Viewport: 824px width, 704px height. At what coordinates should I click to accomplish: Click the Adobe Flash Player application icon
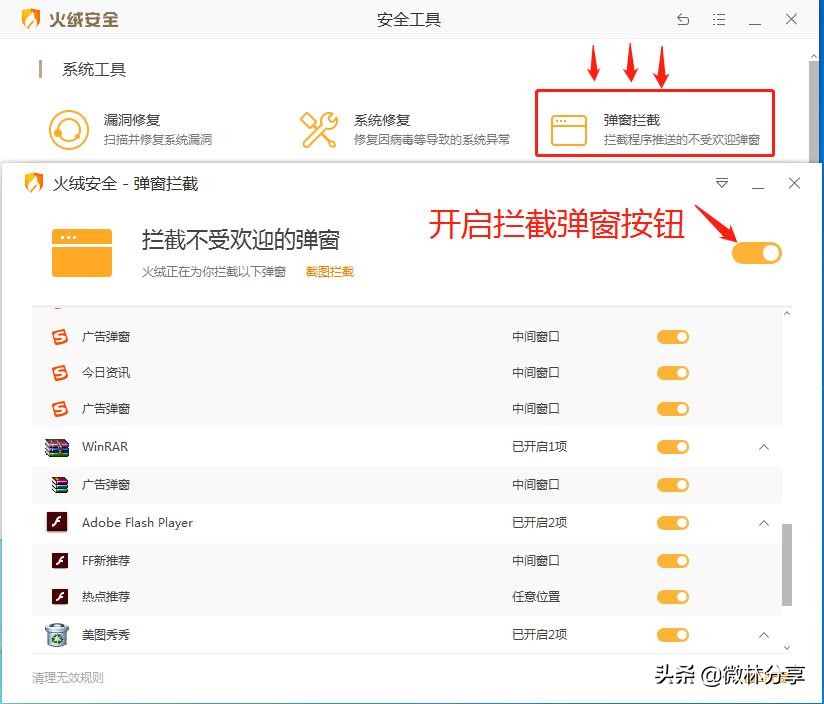point(57,522)
